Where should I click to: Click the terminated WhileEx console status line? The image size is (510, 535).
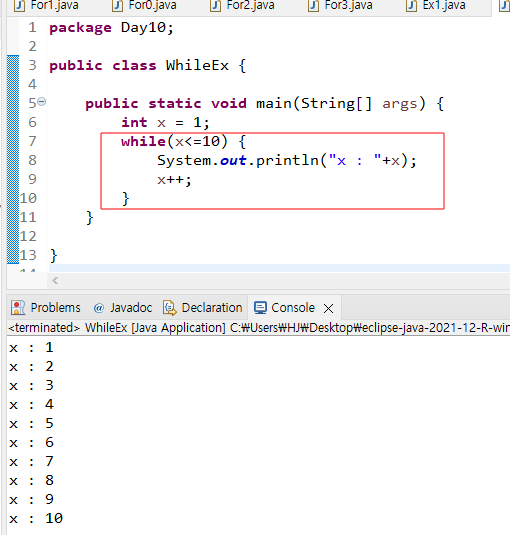point(259,328)
